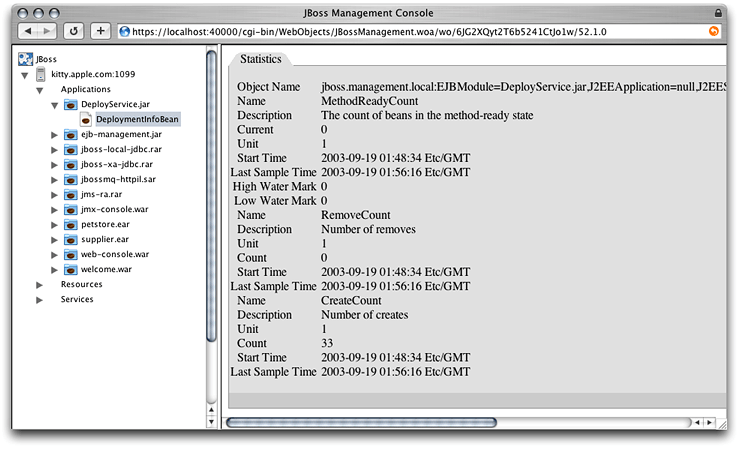Screen dimensions: 740x449
Task: Click the supplier.ear module icon
Action: tap(70, 240)
